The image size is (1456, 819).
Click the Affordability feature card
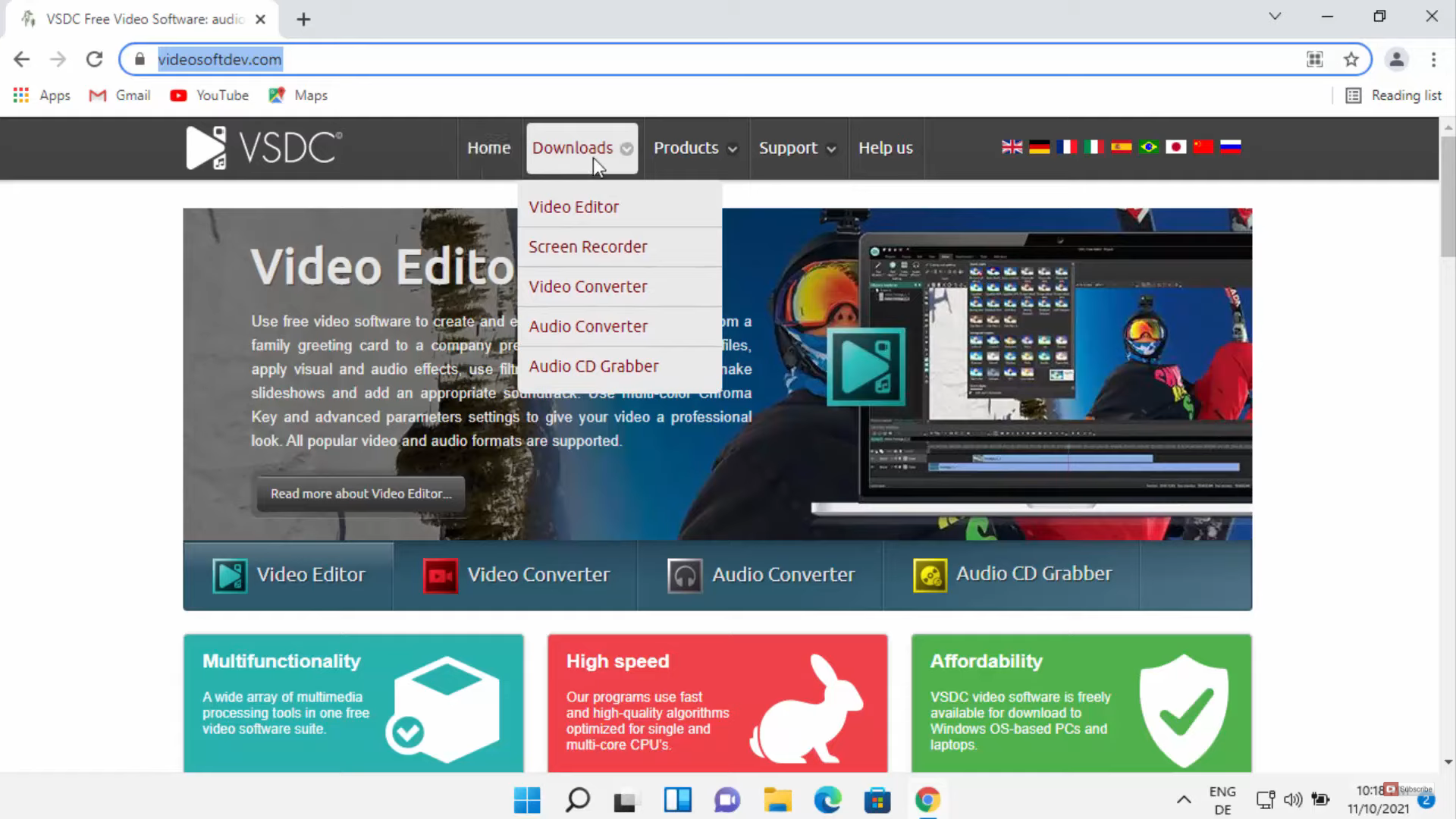(1081, 703)
